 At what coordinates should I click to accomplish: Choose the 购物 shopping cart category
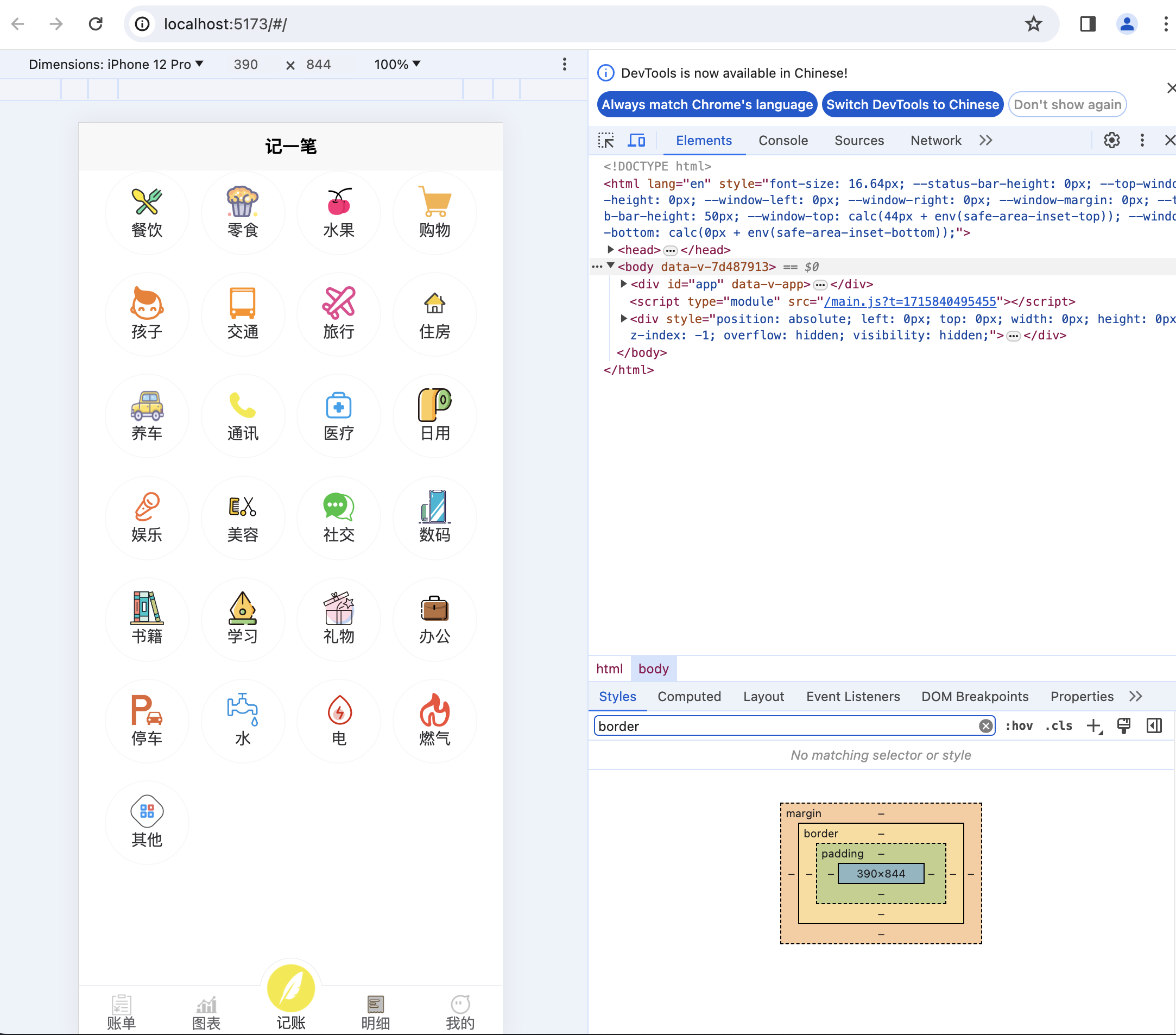point(434,213)
